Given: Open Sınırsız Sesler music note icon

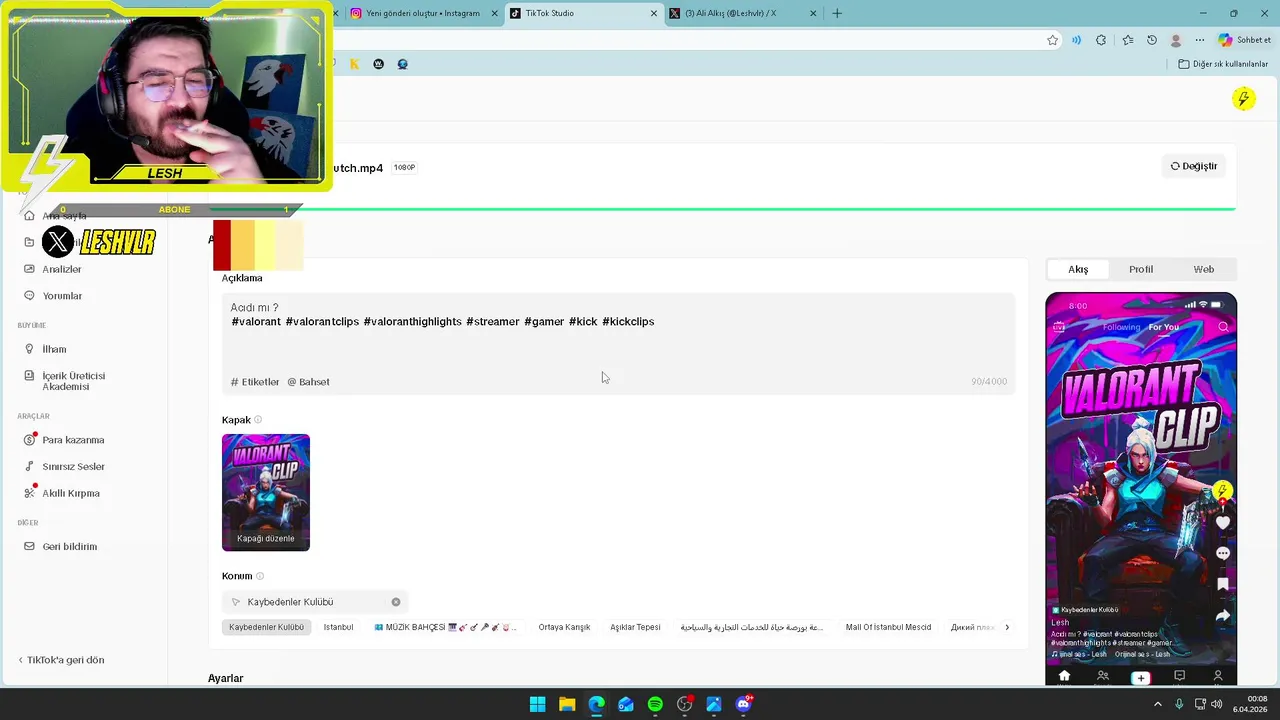Looking at the screenshot, I should point(29,467).
